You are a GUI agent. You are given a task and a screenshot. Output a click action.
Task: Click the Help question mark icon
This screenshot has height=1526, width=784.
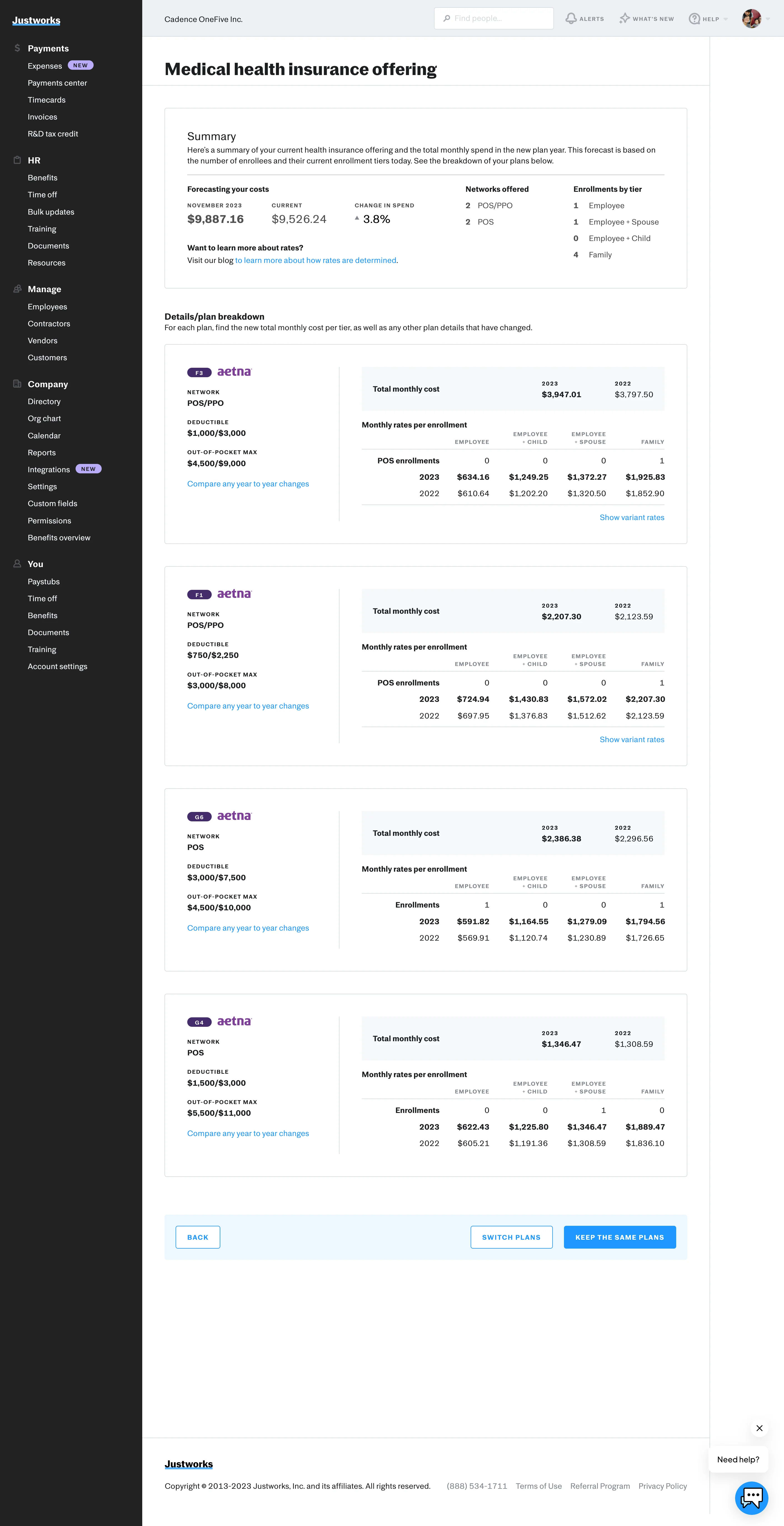click(694, 18)
